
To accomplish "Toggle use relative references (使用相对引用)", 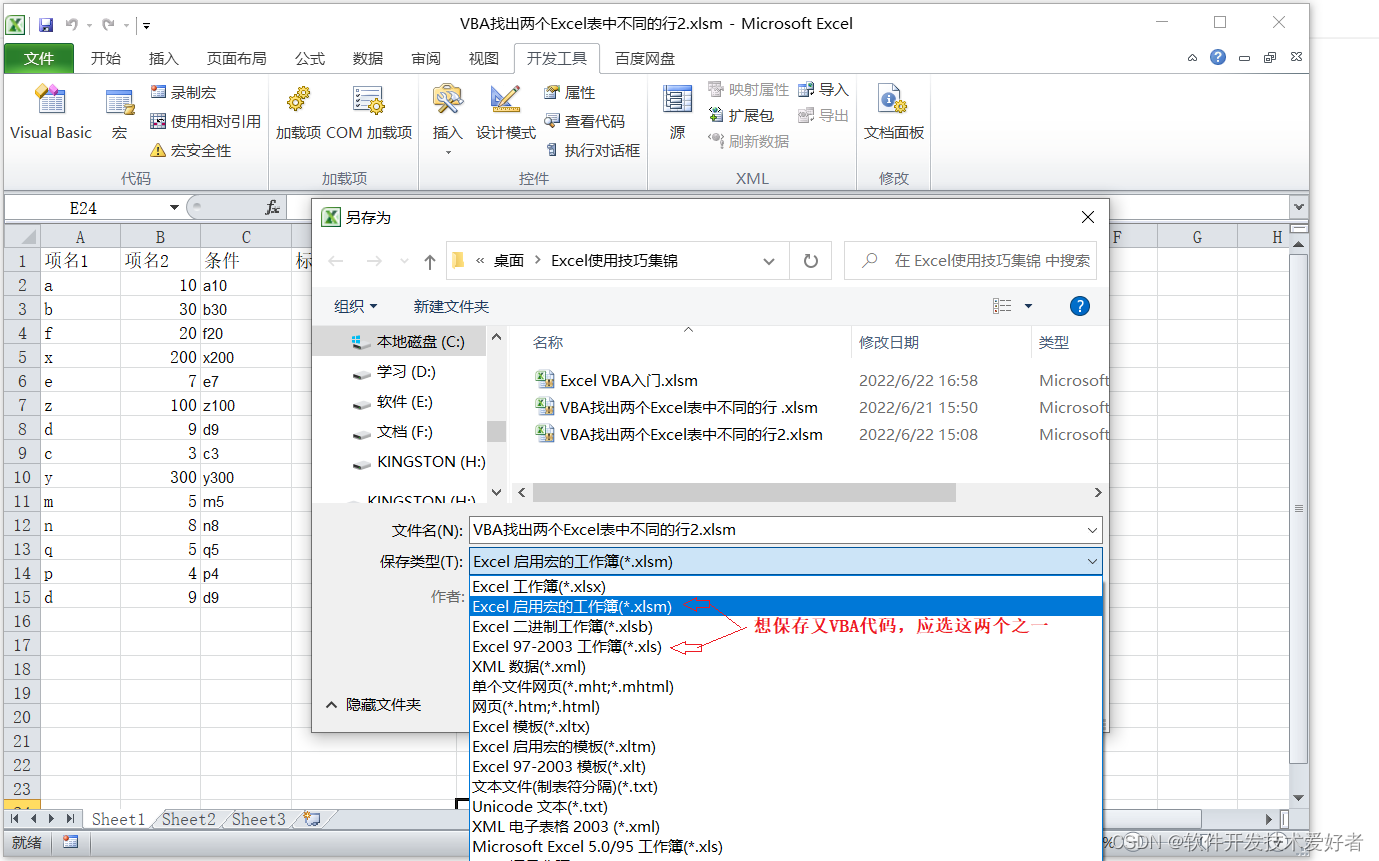I will pos(205,121).
